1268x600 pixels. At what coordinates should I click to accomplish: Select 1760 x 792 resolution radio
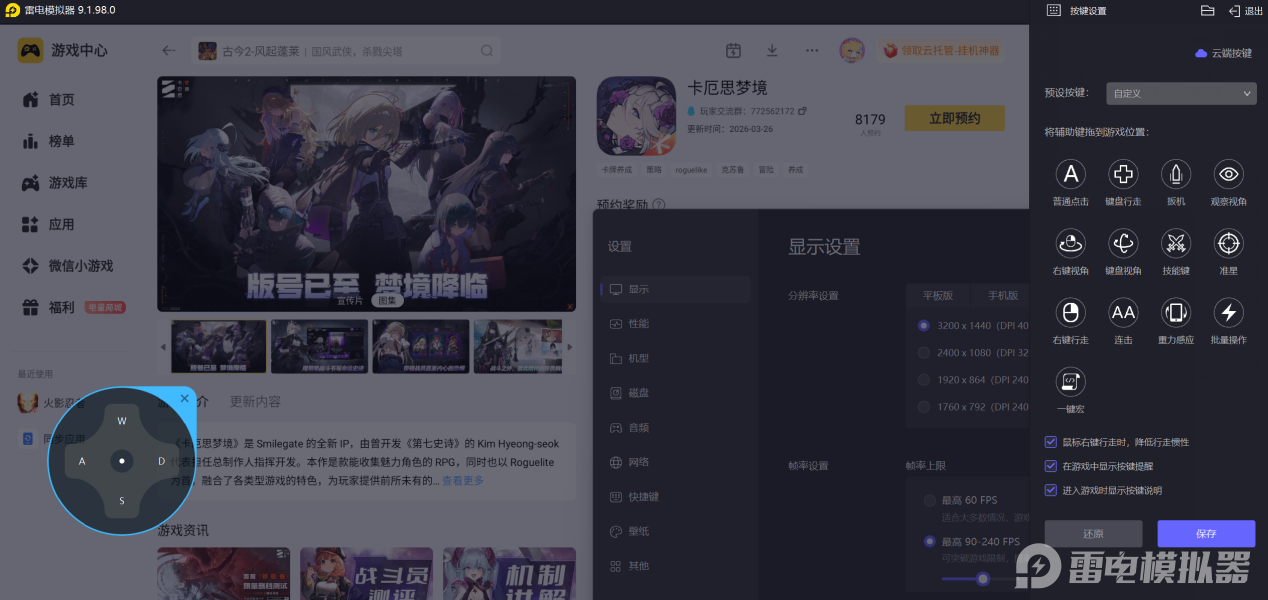[x=924, y=407]
